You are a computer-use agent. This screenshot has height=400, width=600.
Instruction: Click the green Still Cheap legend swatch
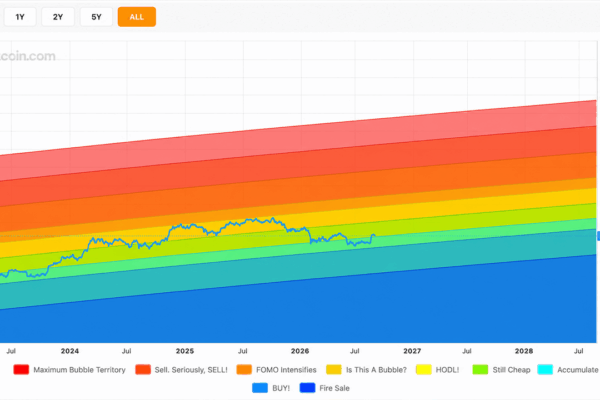coord(480,369)
